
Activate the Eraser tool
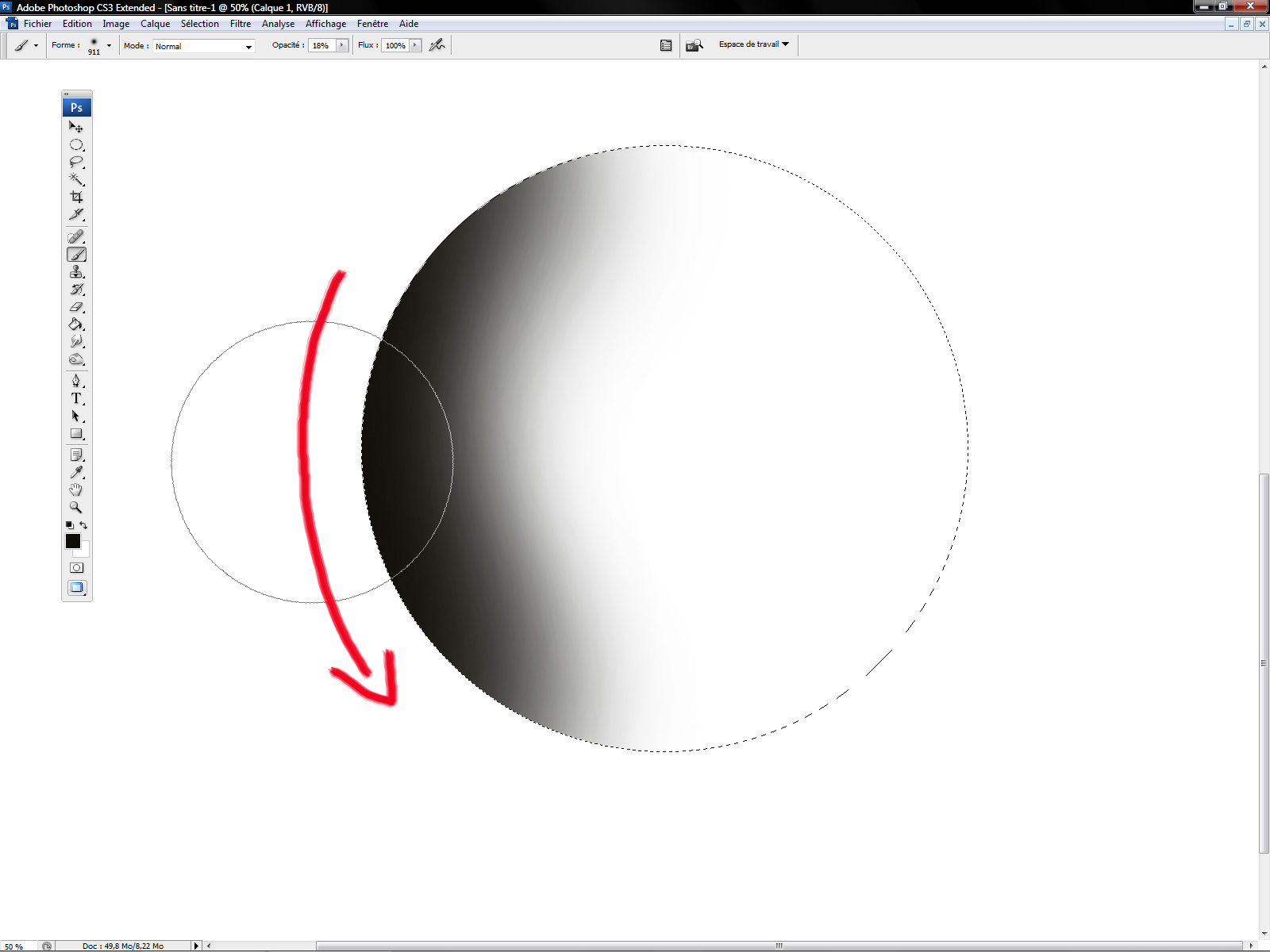[76, 307]
